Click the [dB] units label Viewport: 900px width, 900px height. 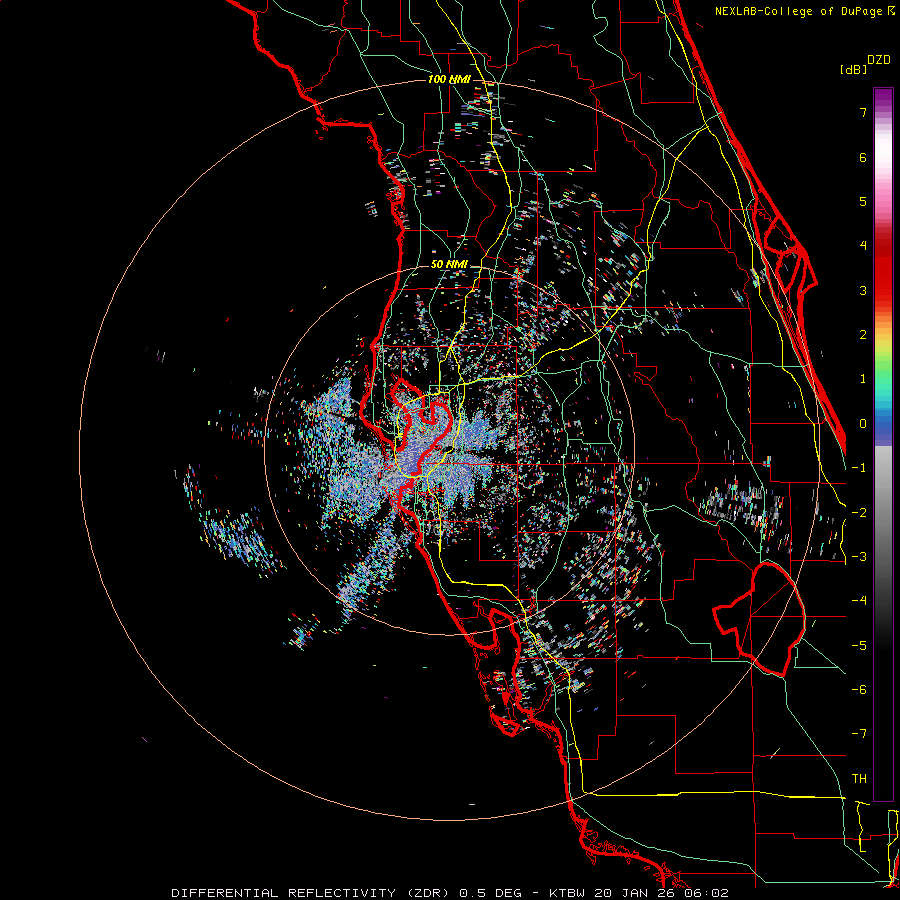[853, 70]
